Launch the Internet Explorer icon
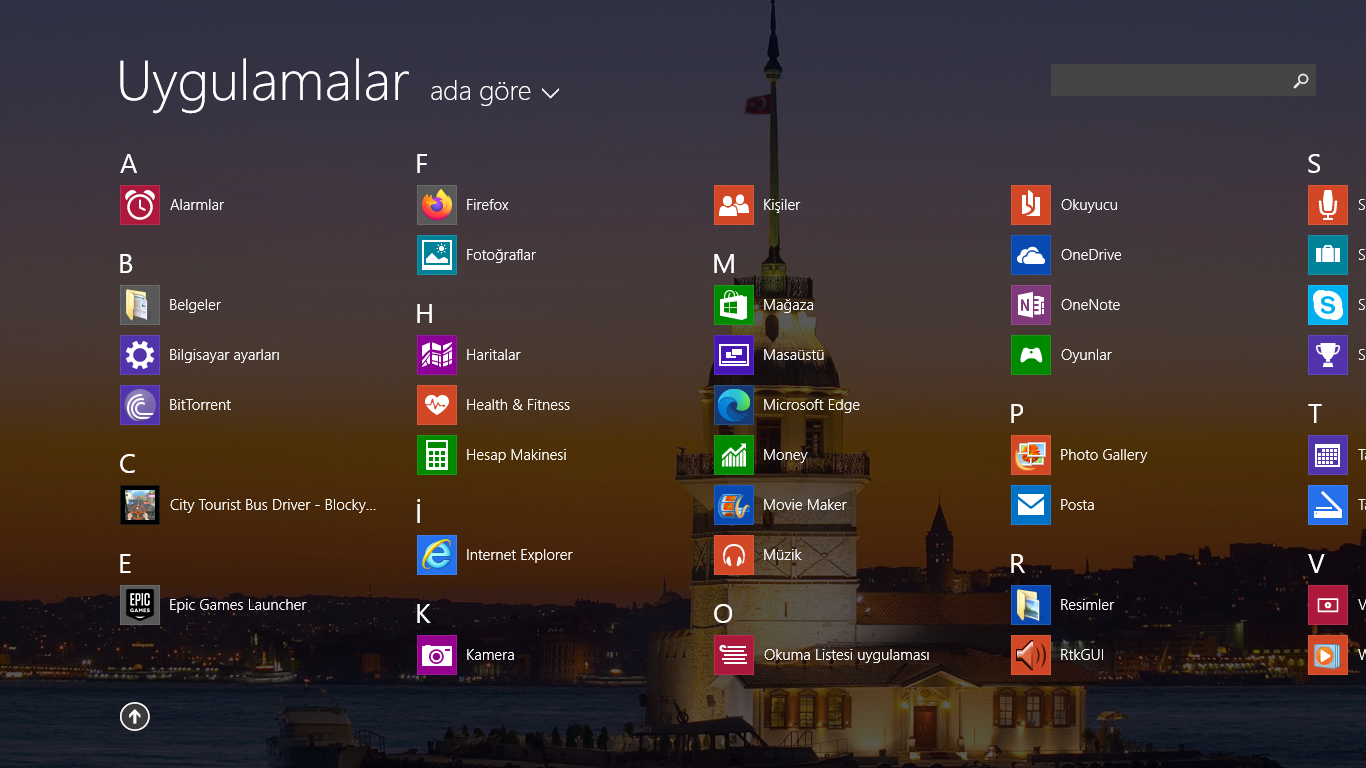1366x768 pixels. pos(437,555)
